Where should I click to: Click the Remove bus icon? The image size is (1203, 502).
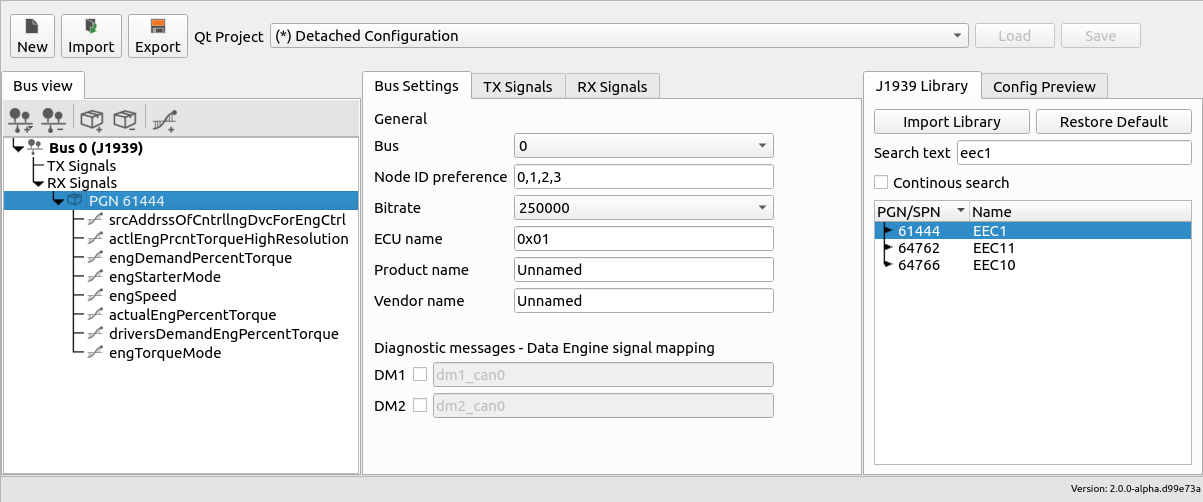54,120
